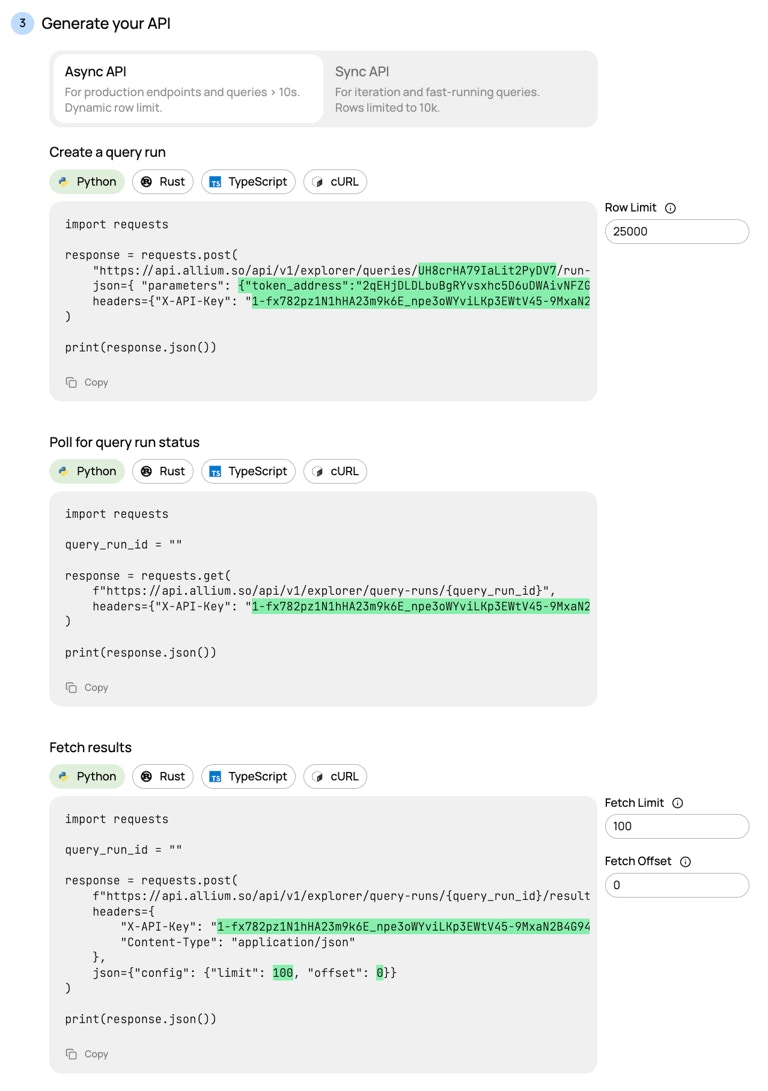Select cURL under Fetch results
The width and height of the screenshot is (768, 1091).
tap(335, 777)
